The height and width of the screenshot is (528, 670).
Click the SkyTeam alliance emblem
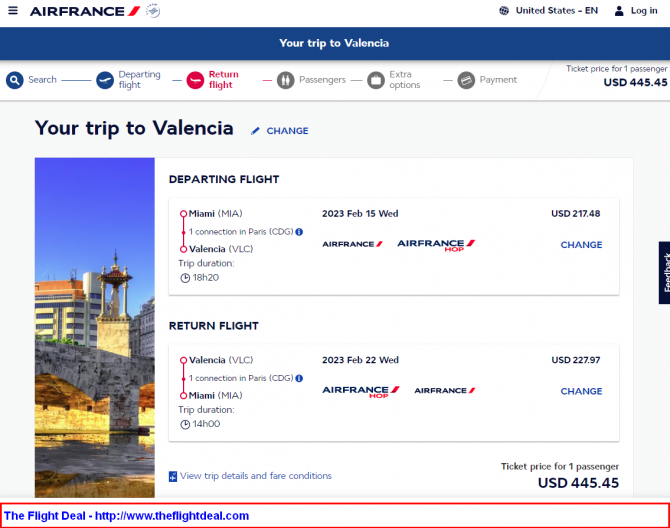pyautogui.click(x=153, y=11)
